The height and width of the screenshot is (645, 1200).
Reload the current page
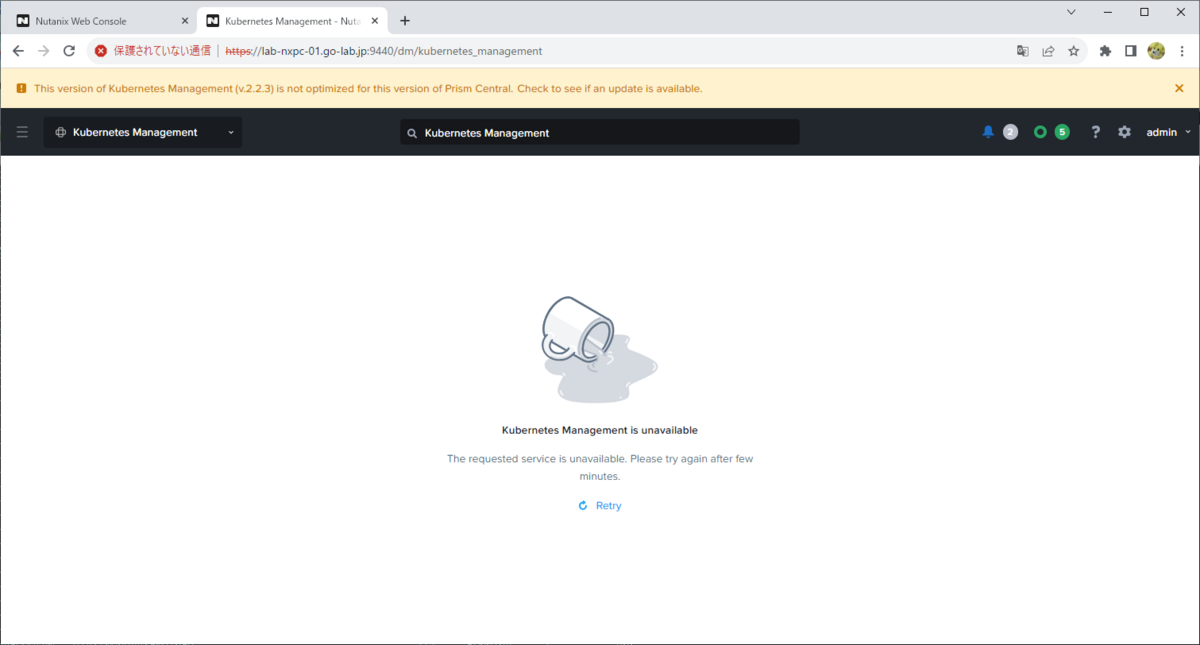pyautogui.click(x=69, y=51)
